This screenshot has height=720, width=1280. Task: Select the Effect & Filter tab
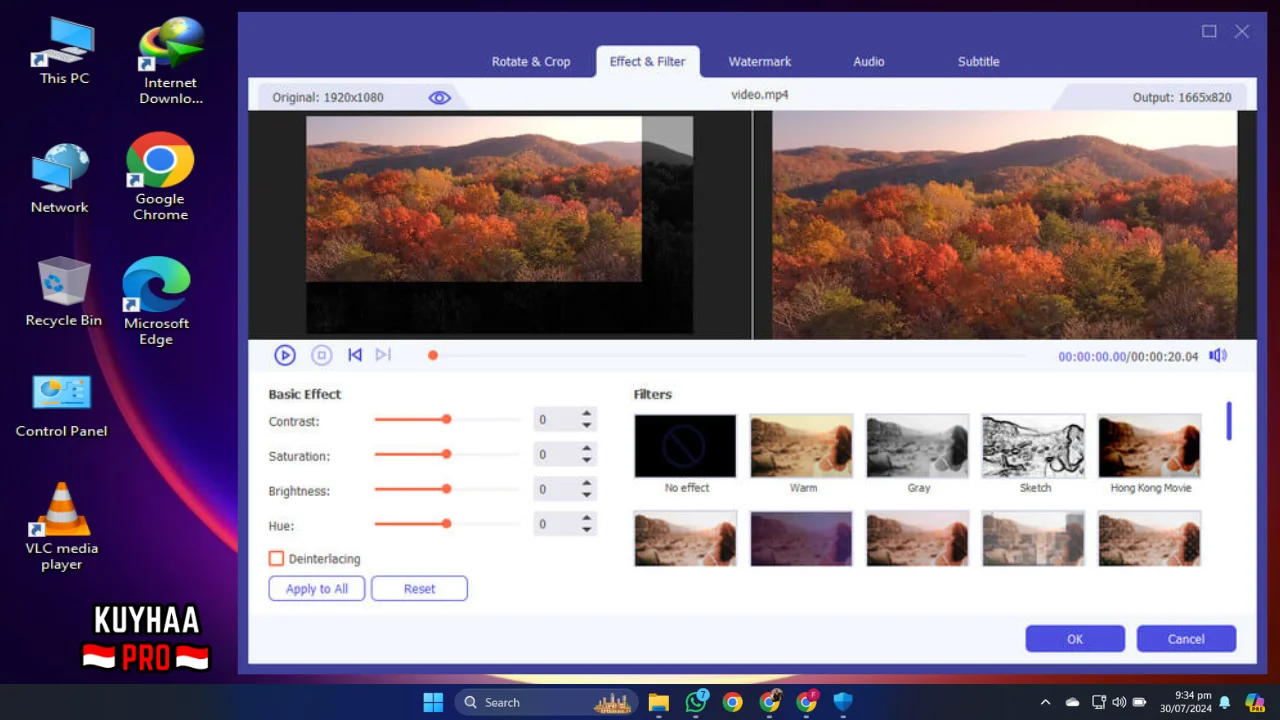click(648, 61)
